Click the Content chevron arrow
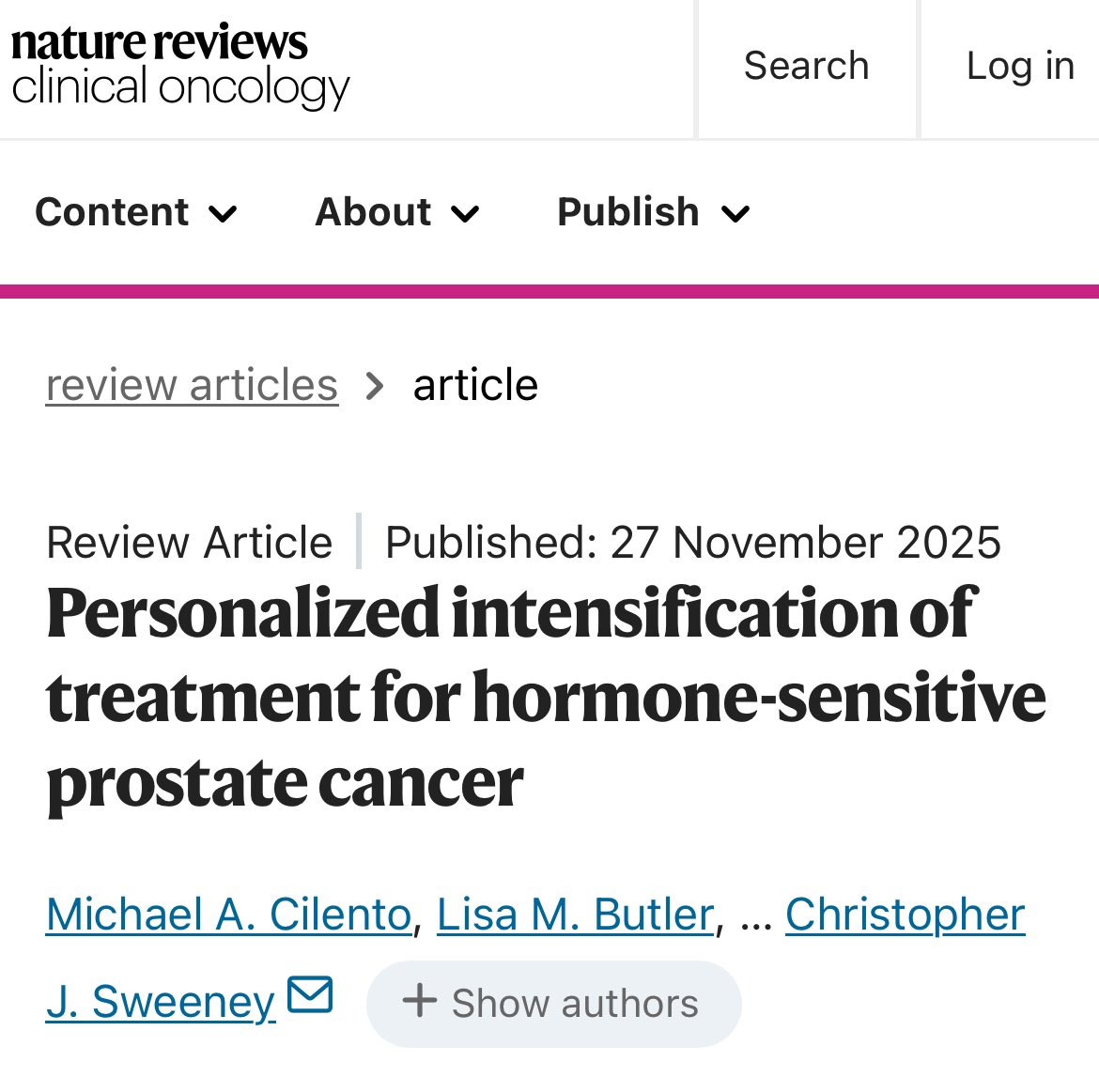 pyautogui.click(x=223, y=214)
